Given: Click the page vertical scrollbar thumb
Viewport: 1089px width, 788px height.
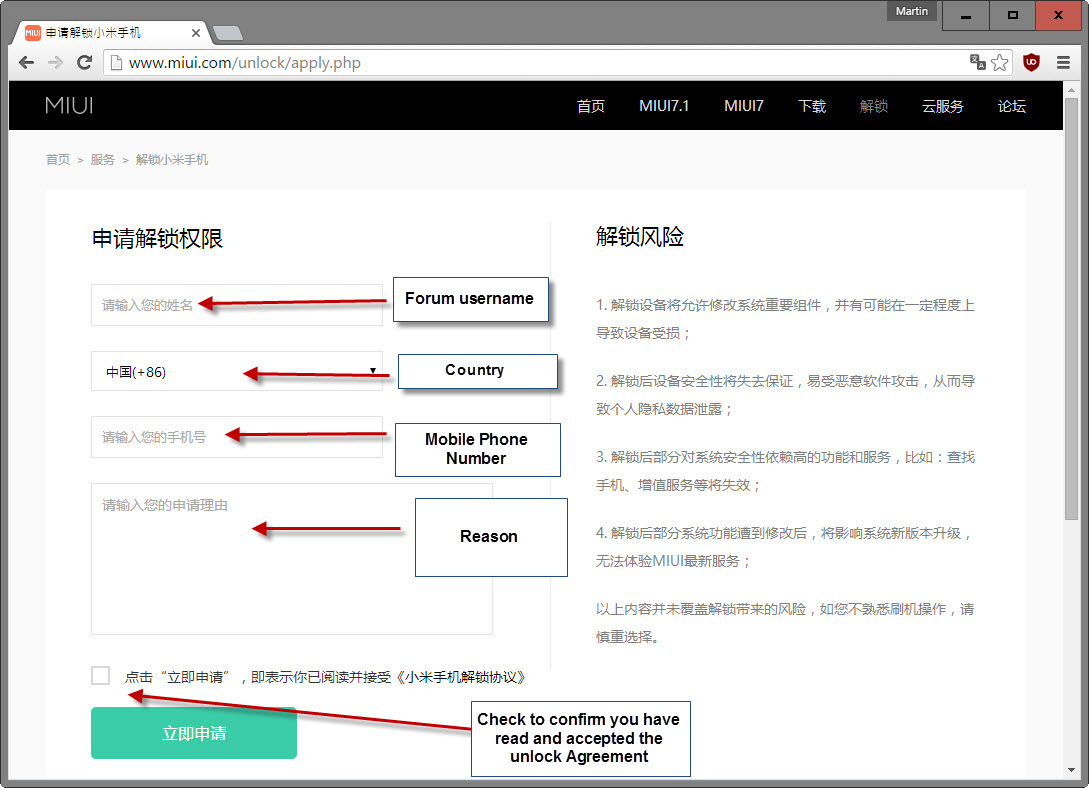Looking at the screenshot, I should (1072, 309).
